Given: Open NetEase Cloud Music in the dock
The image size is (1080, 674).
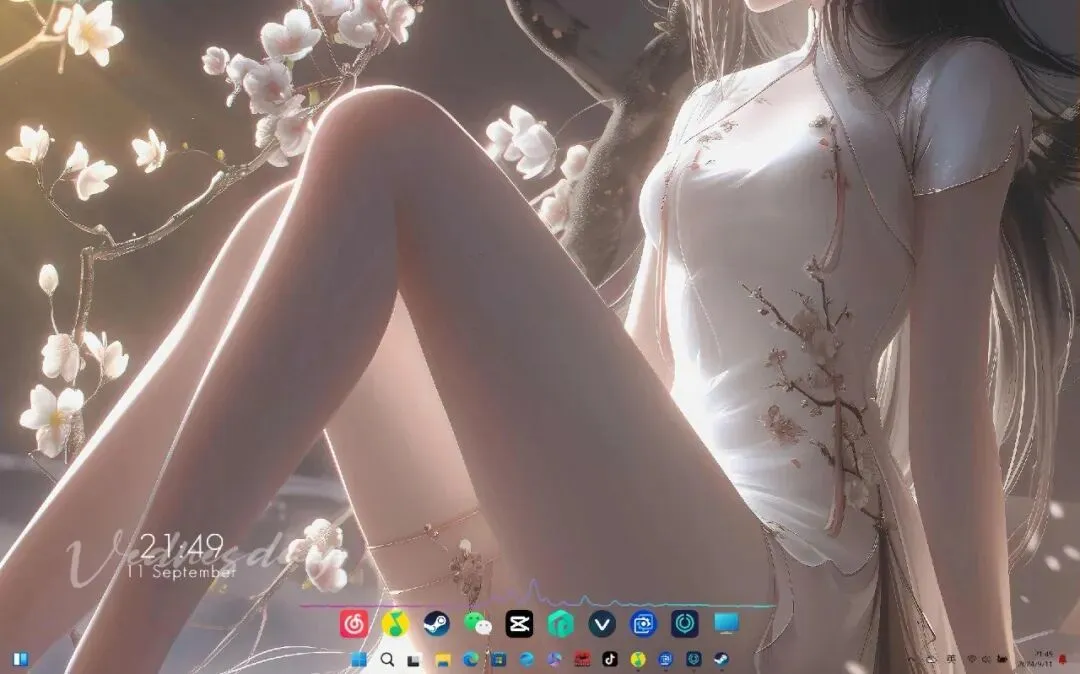Looking at the screenshot, I should pyautogui.click(x=353, y=624).
